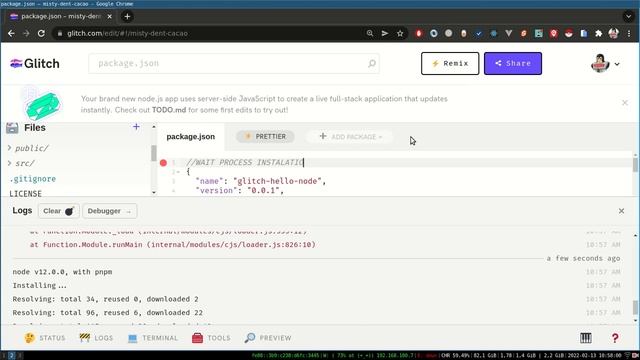Bookmark the page with the star icon
The width and height of the screenshot is (640, 360).
coord(400,33)
